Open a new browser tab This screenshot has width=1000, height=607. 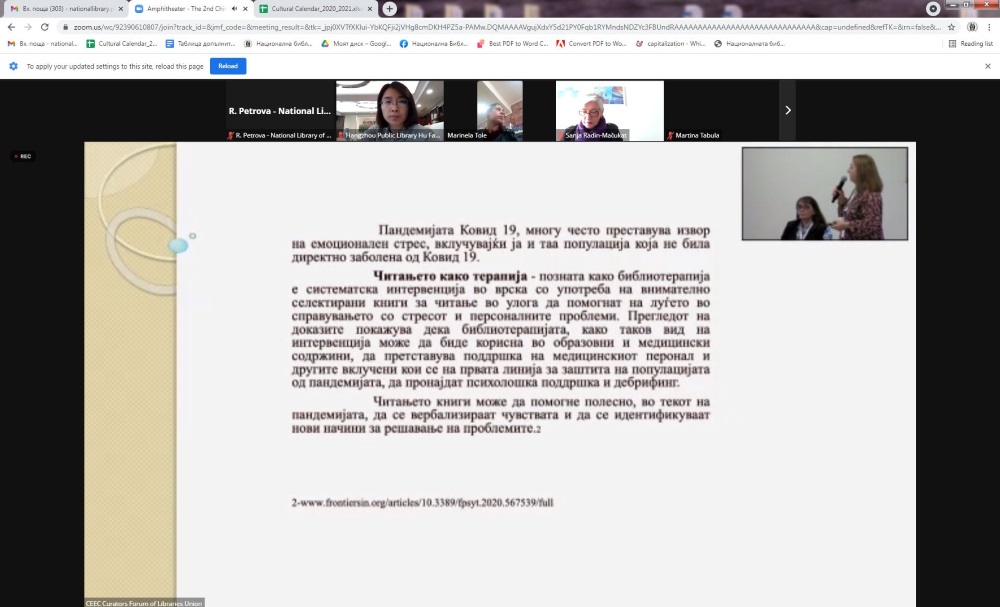(389, 9)
